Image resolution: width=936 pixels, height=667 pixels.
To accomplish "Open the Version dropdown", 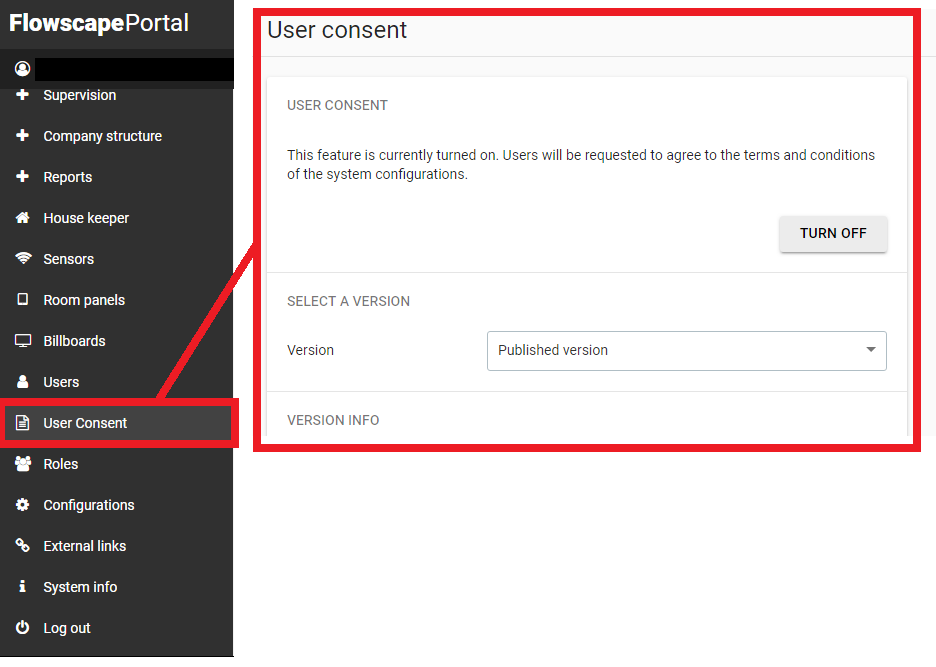I will click(869, 350).
